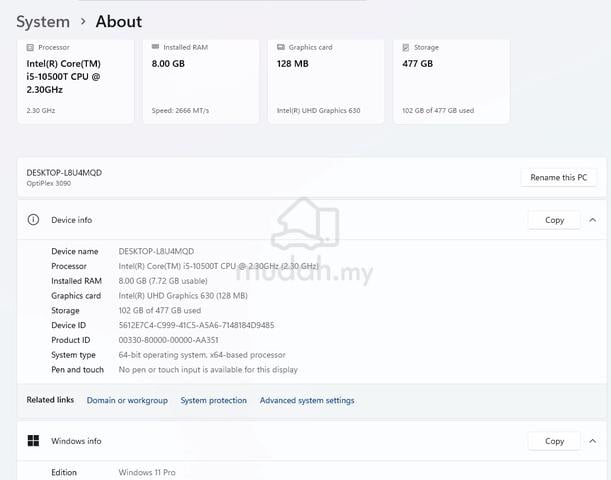The image size is (611, 480).
Task: Click '64-bit operating system' system type value
Action: click(x=202, y=355)
